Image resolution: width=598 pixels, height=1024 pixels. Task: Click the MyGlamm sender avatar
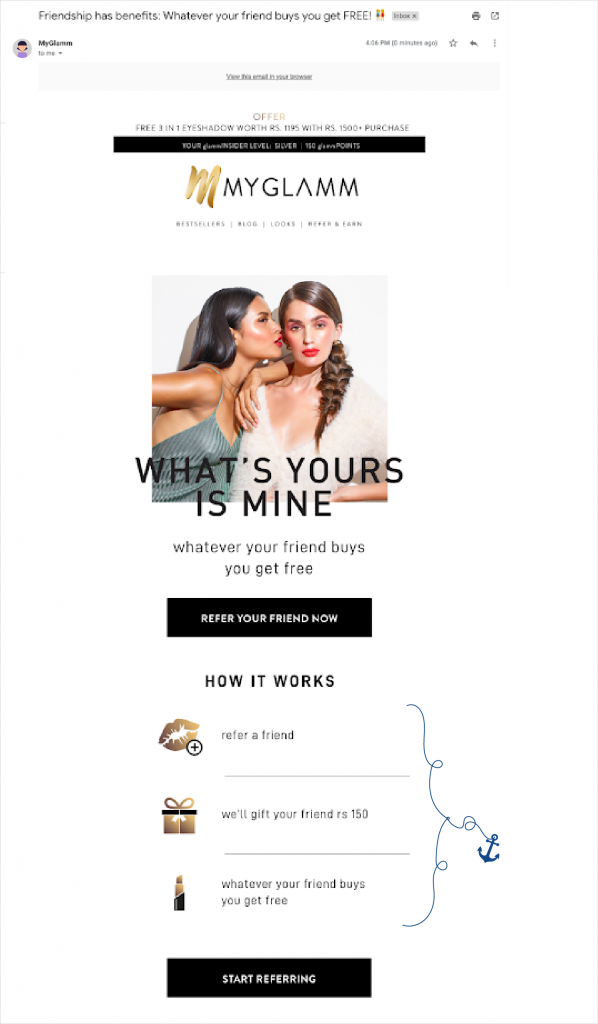pyautogui.click(x=22, y=48)
